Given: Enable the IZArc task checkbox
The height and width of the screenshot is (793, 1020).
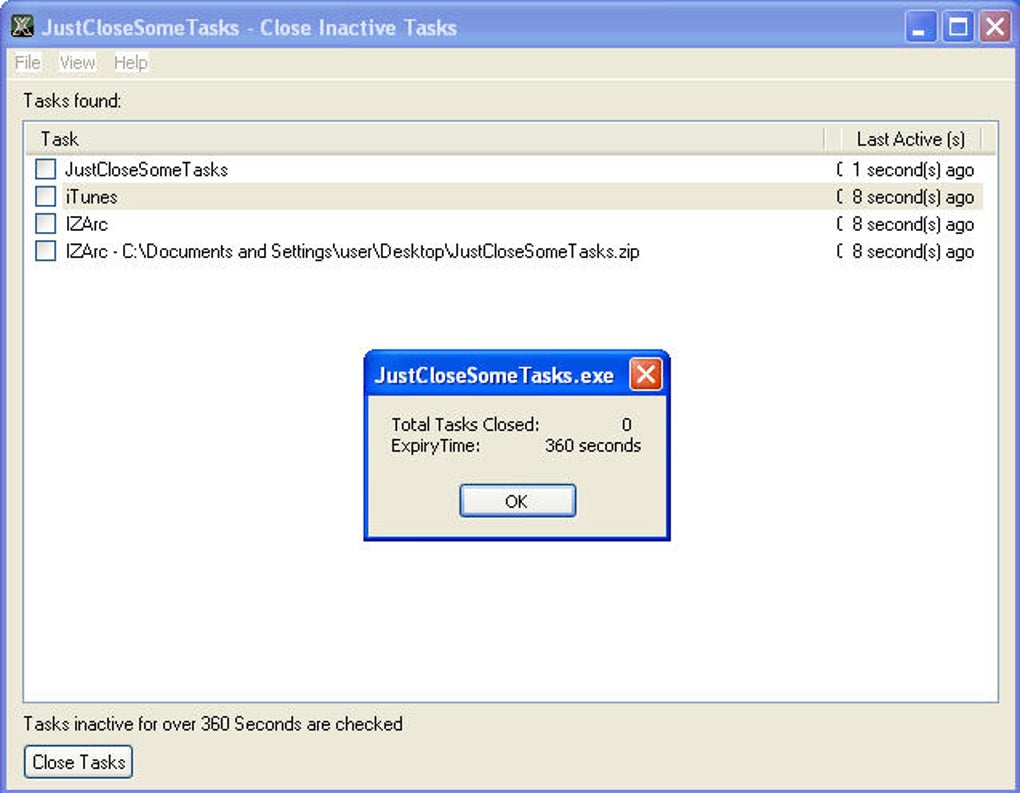Looking at the screenshot, I should pyautogui.click(x=46, y=224).
